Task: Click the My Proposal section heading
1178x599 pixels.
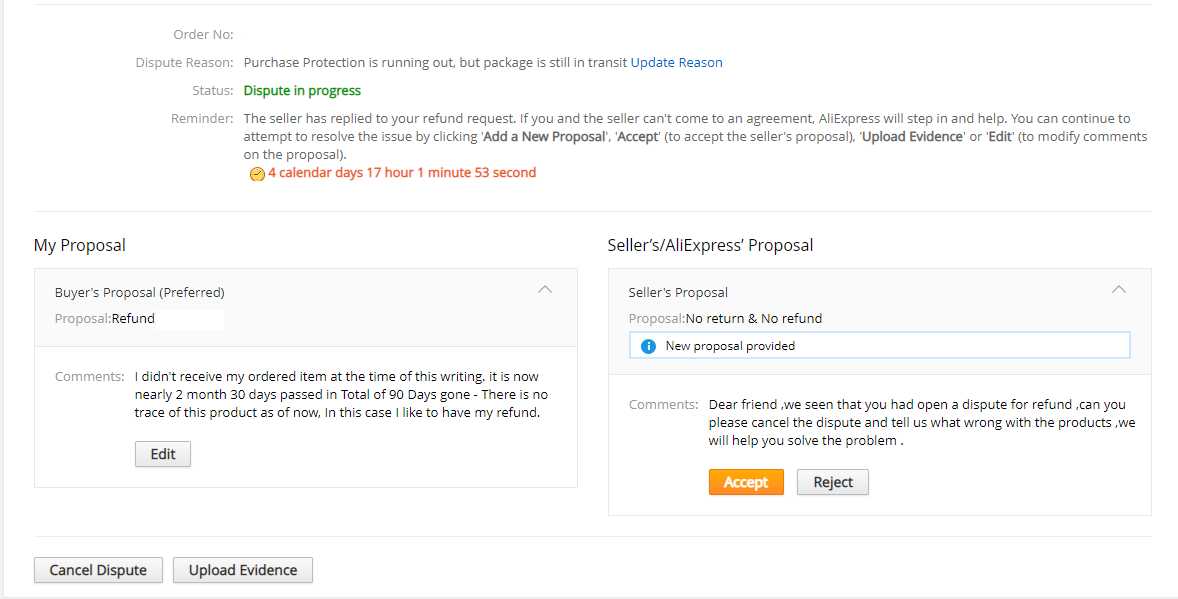Action: (x=80, y=246)
